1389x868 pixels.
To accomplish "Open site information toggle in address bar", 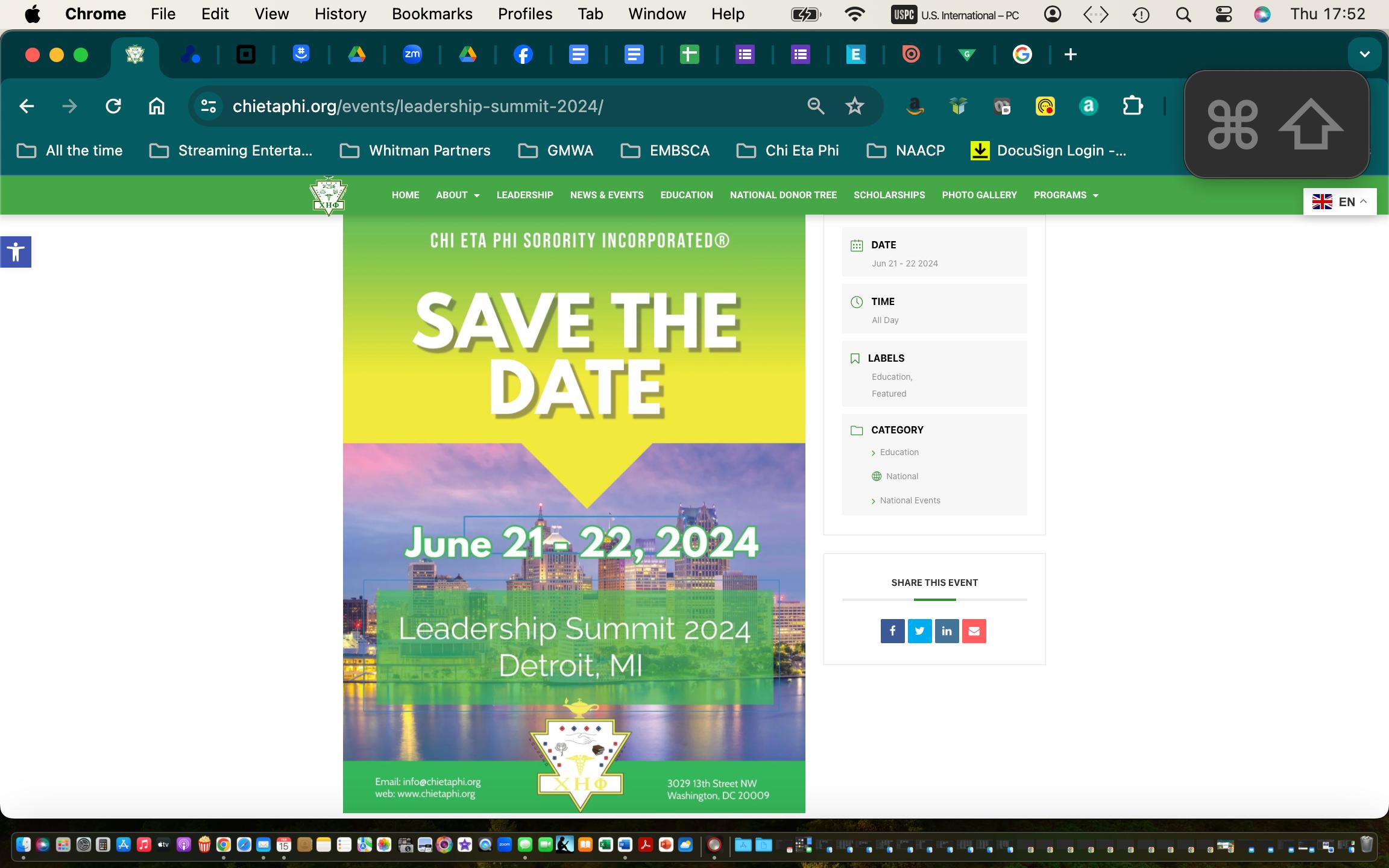I will click(x=209, y=106).
